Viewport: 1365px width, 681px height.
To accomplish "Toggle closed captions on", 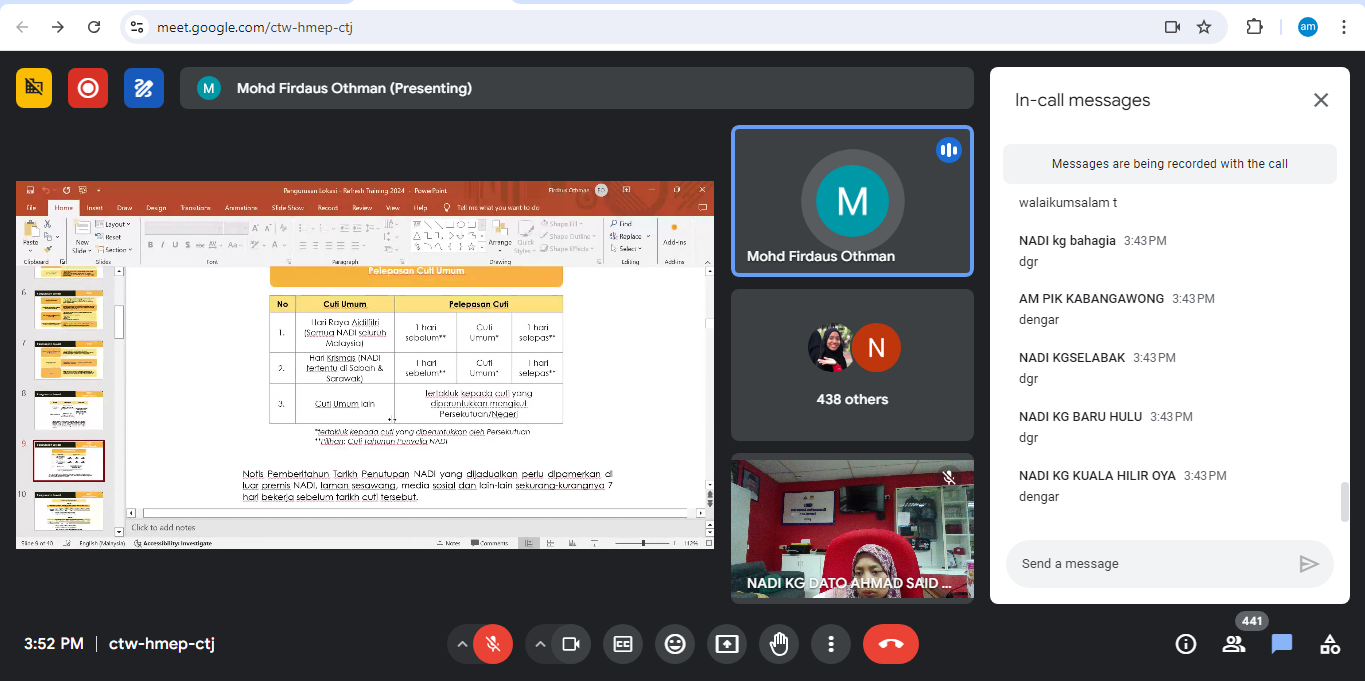I will [x=623, y=644].
